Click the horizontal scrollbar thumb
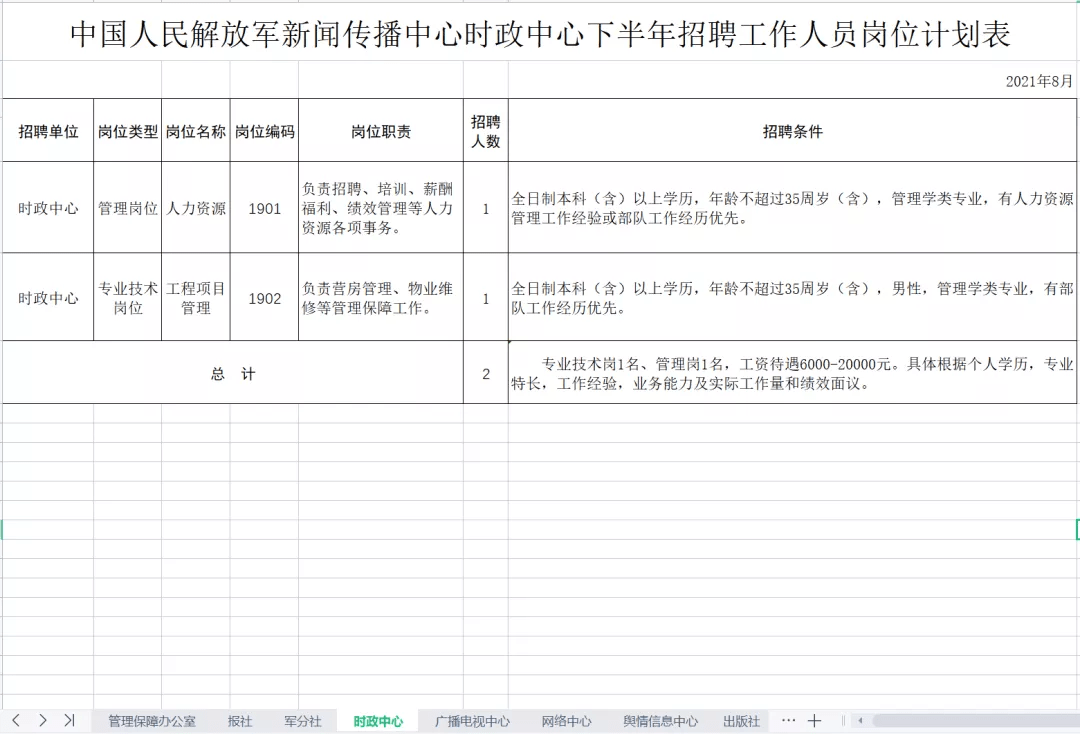 pyautogui.click(x=975, y=721)
